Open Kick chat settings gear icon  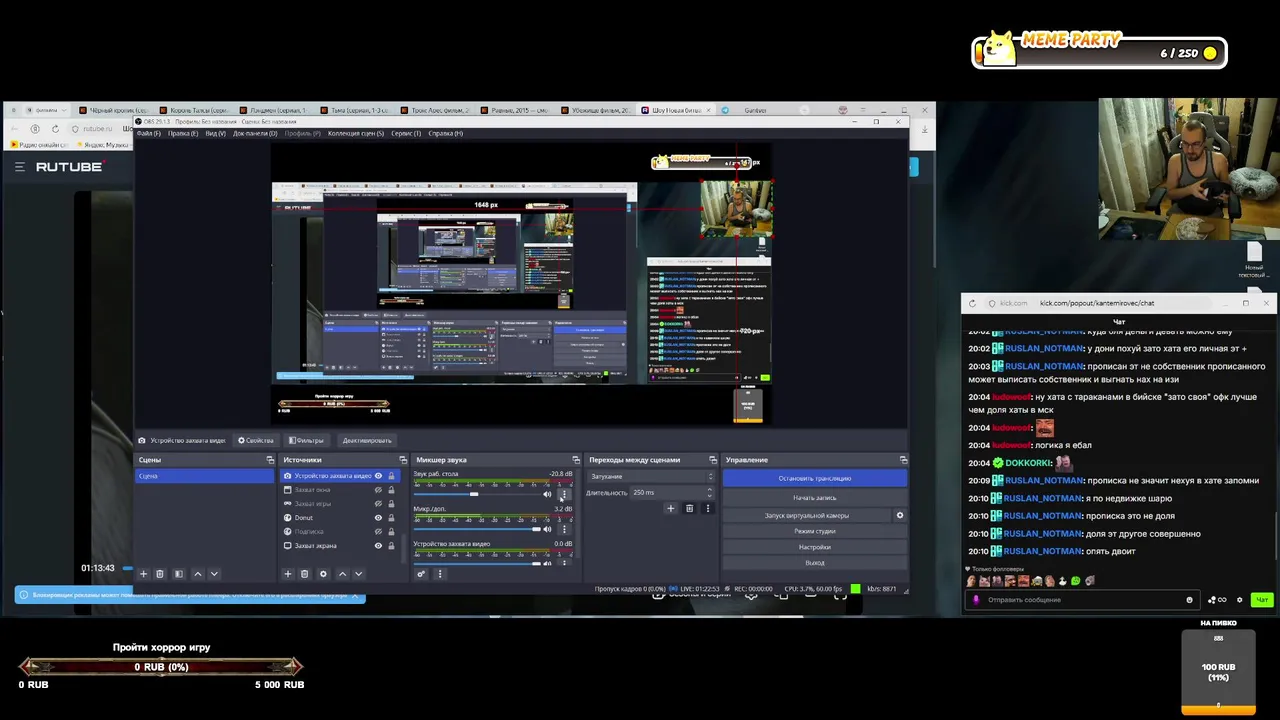pyautogui.click(x=1240, y=600)
